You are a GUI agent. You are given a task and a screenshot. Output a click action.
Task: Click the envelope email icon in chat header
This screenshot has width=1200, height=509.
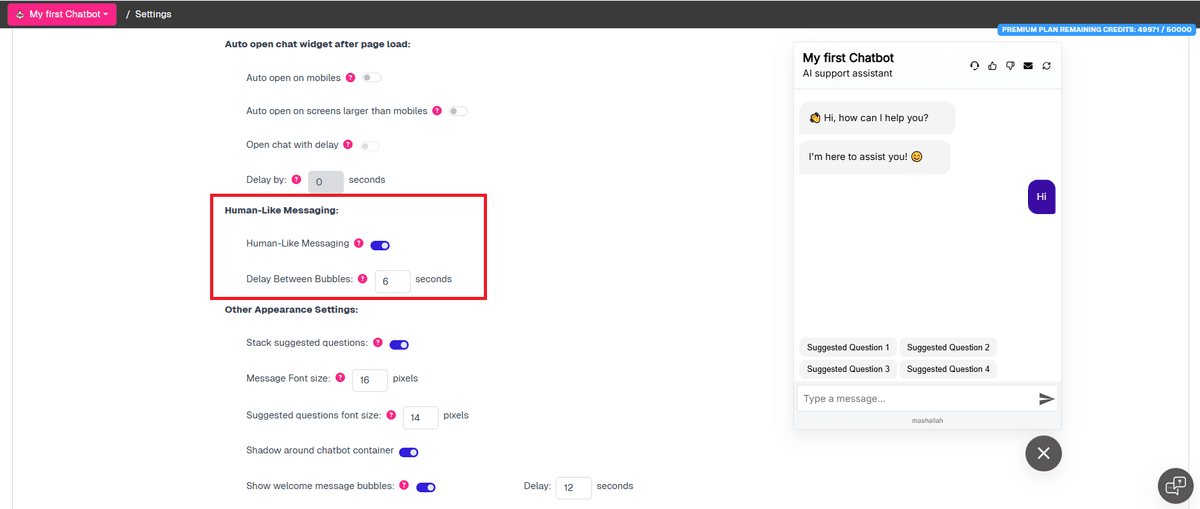(x=1028, y=66)
